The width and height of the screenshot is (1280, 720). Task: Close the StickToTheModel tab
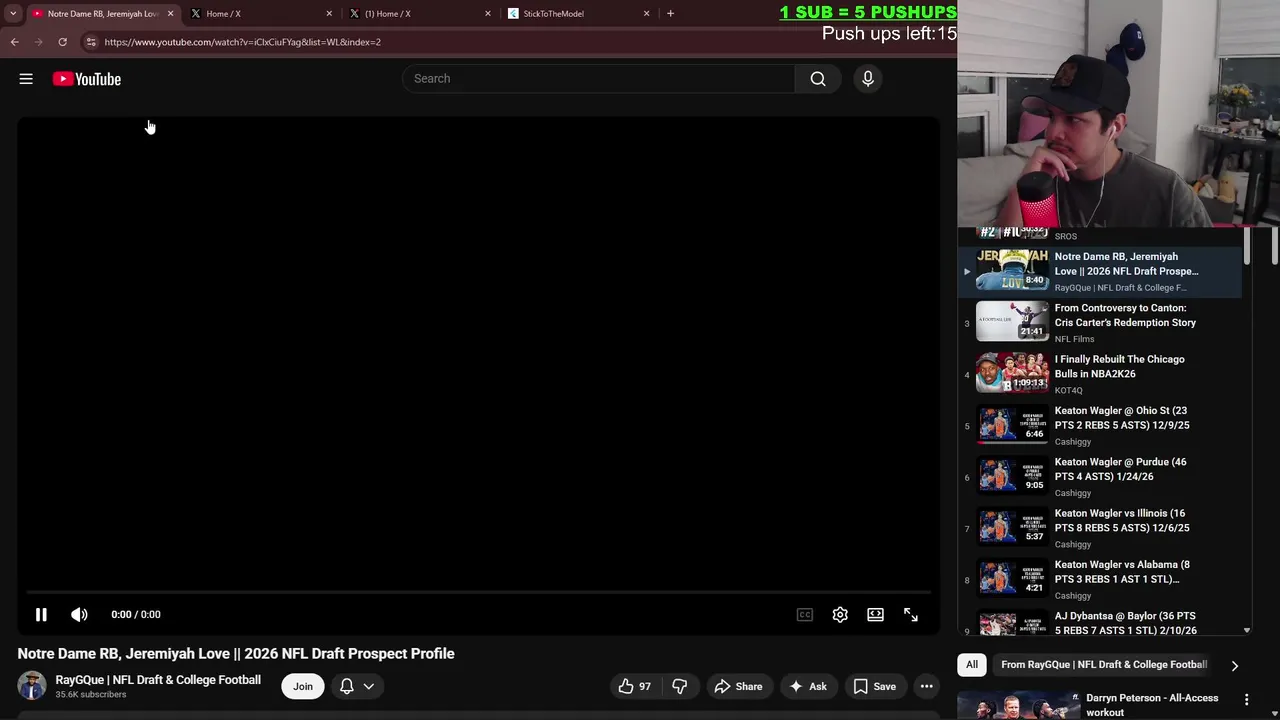click(646, 14)
